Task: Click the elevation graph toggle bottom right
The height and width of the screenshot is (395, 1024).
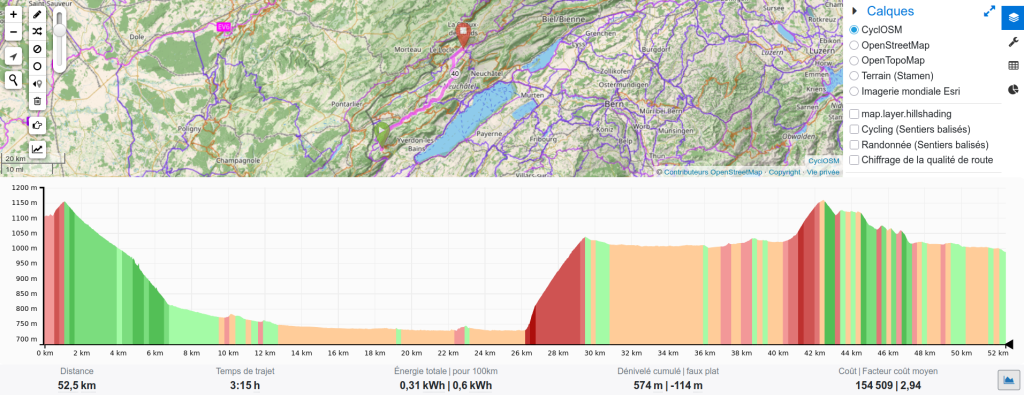Action: pyautogui.click(x=1008, y=379)
